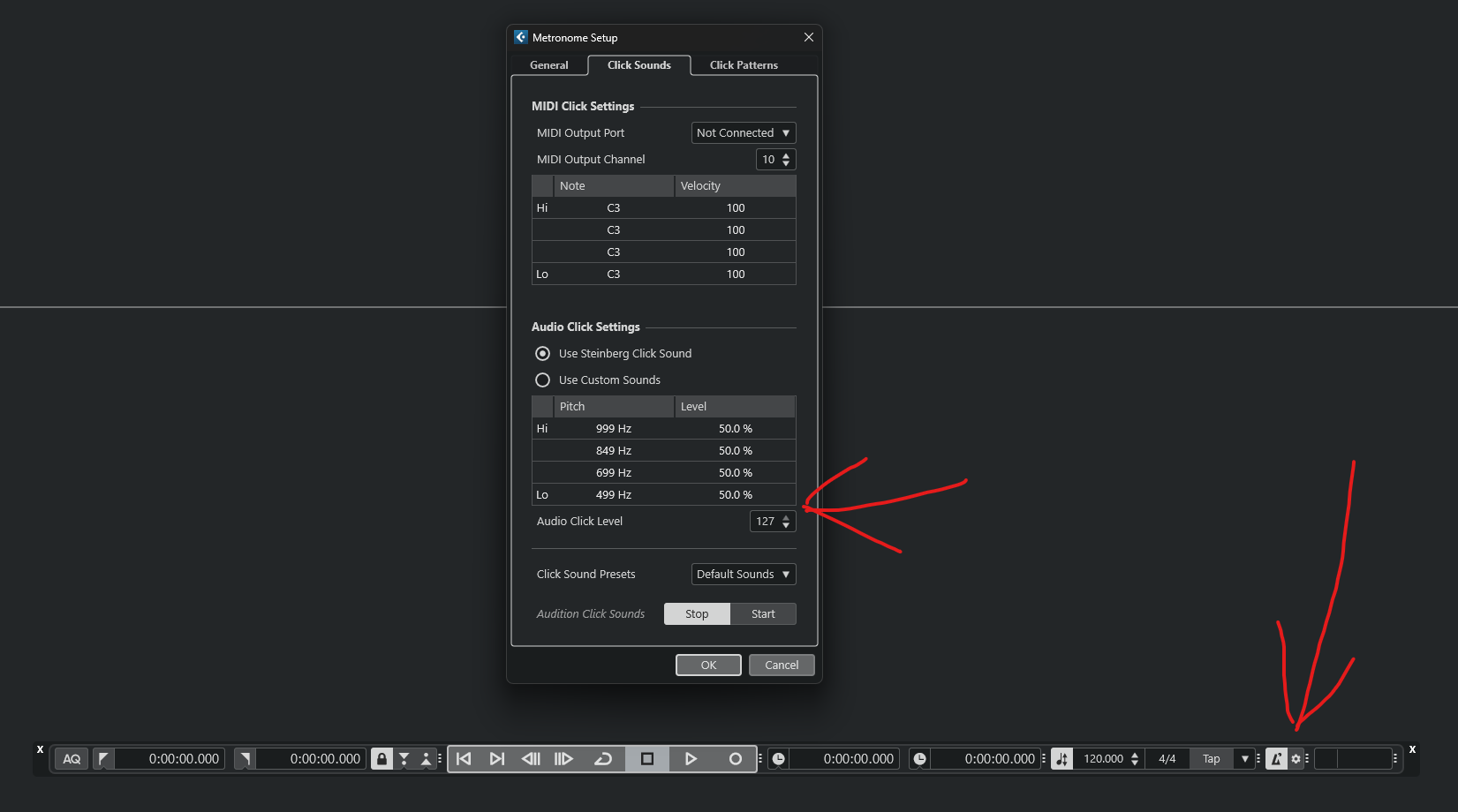The width and height of the screenshot is (1458, 812).
Task: Click the 4/4 time signature field
Action: click(1167, 759)
